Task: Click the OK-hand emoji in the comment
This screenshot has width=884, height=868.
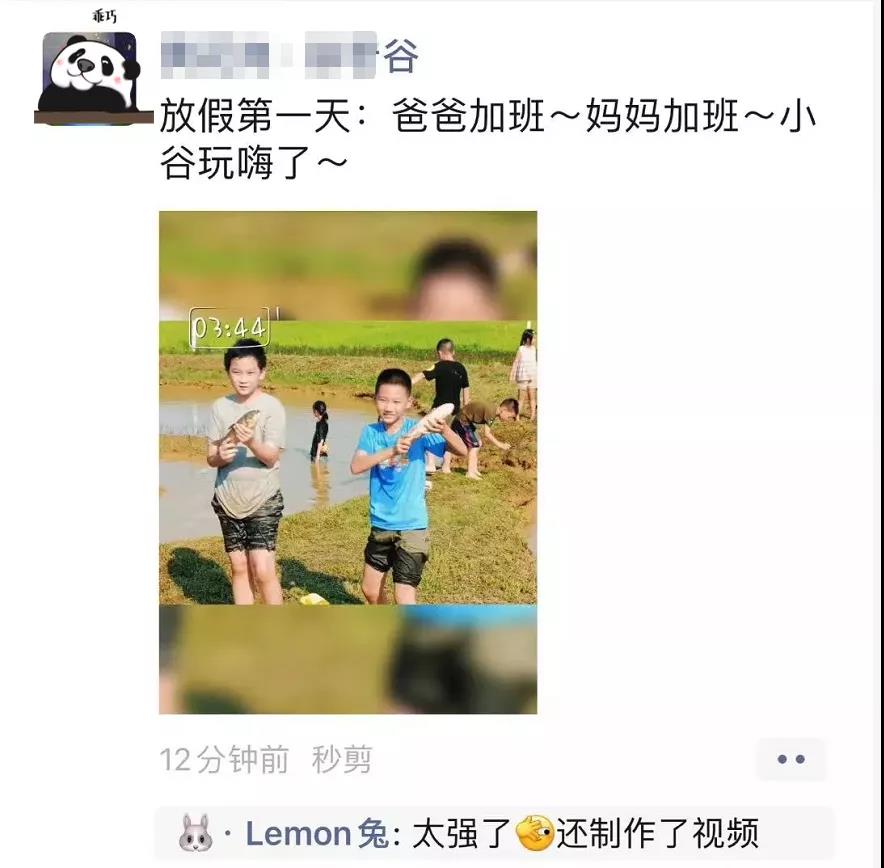Action: [535, 833]
